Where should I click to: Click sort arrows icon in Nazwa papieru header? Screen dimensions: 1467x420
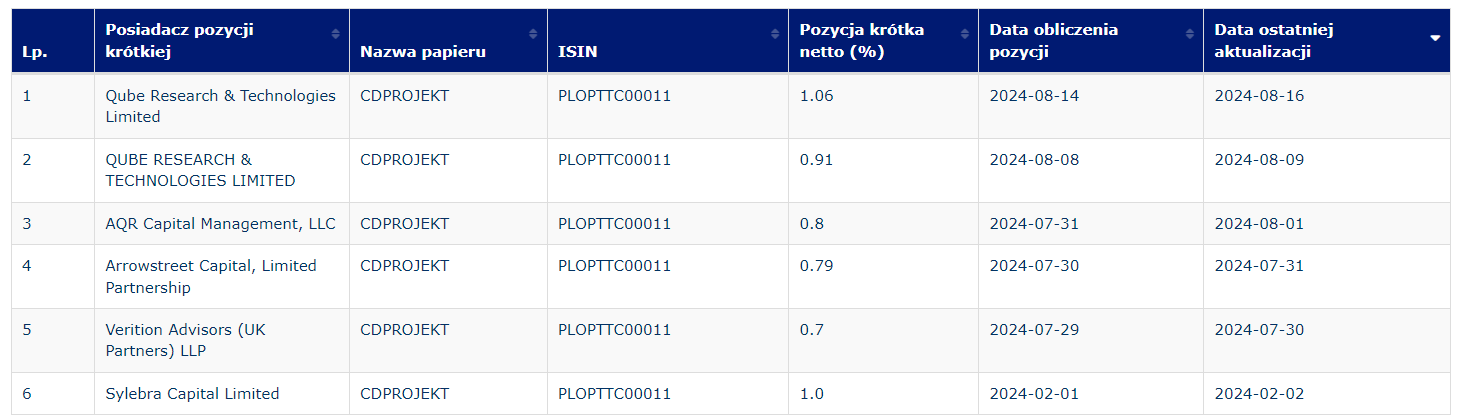pyautogui.click(x=535, y=34)
